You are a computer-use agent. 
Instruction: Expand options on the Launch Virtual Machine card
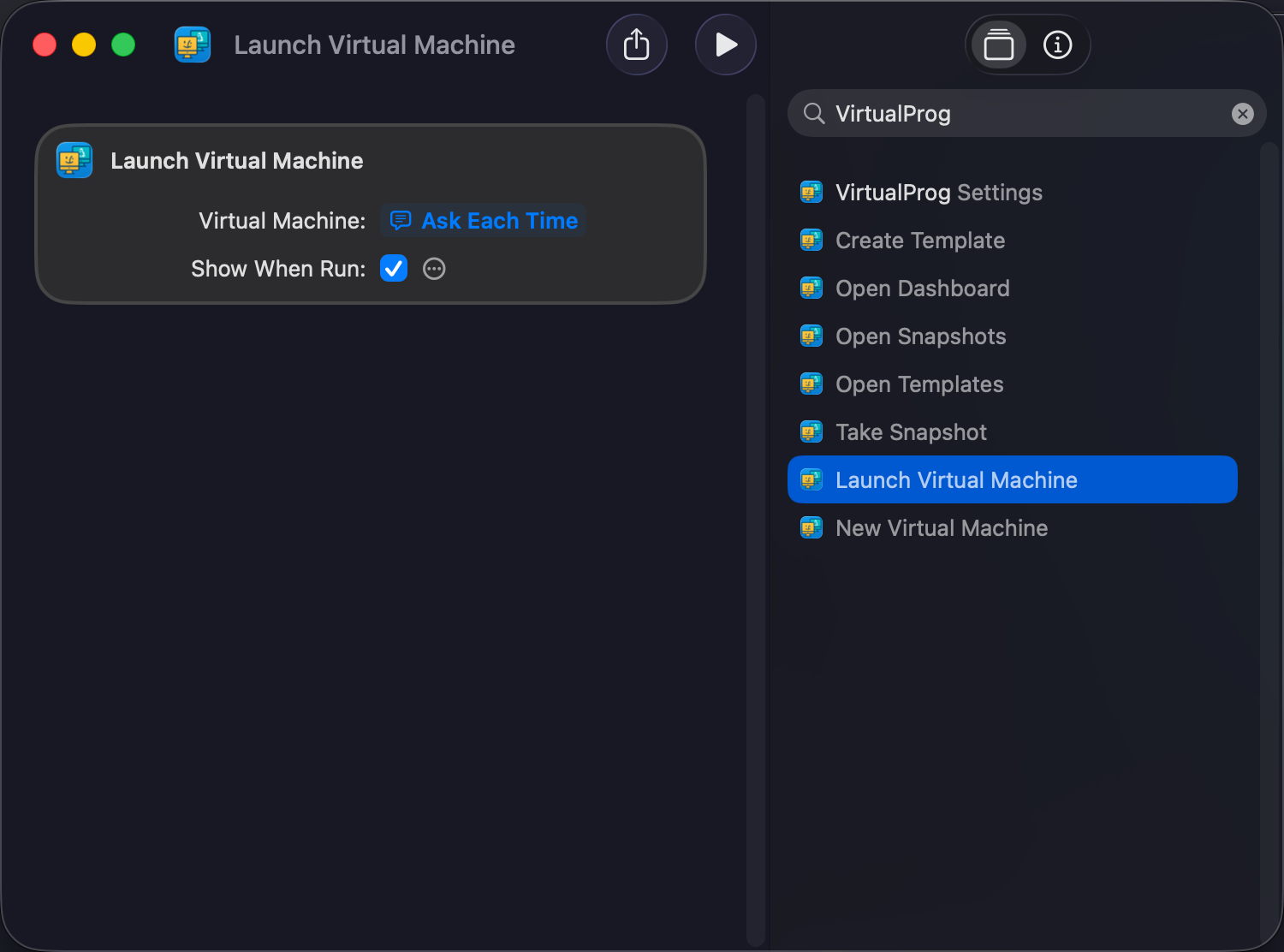tap(434, 268)
